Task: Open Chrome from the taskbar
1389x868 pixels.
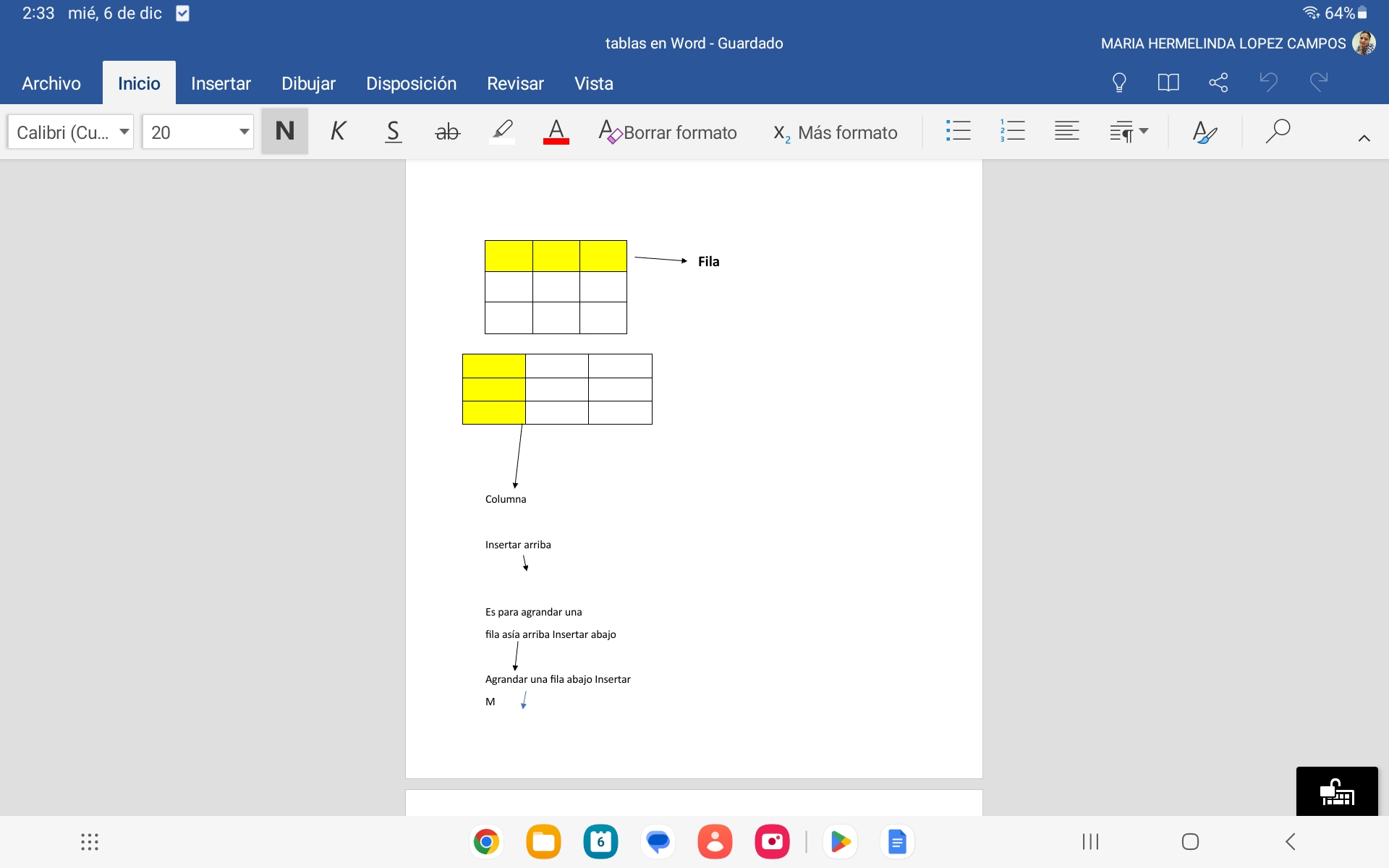Action: [486, 841]
